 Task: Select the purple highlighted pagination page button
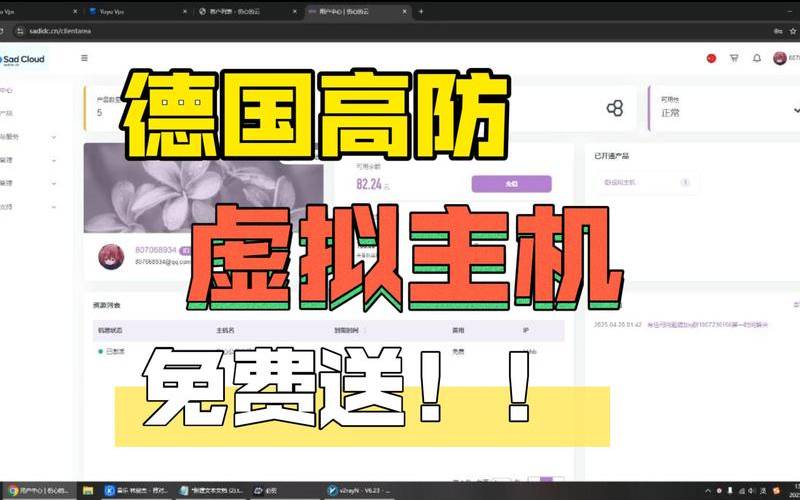click(x=546, y=480)
